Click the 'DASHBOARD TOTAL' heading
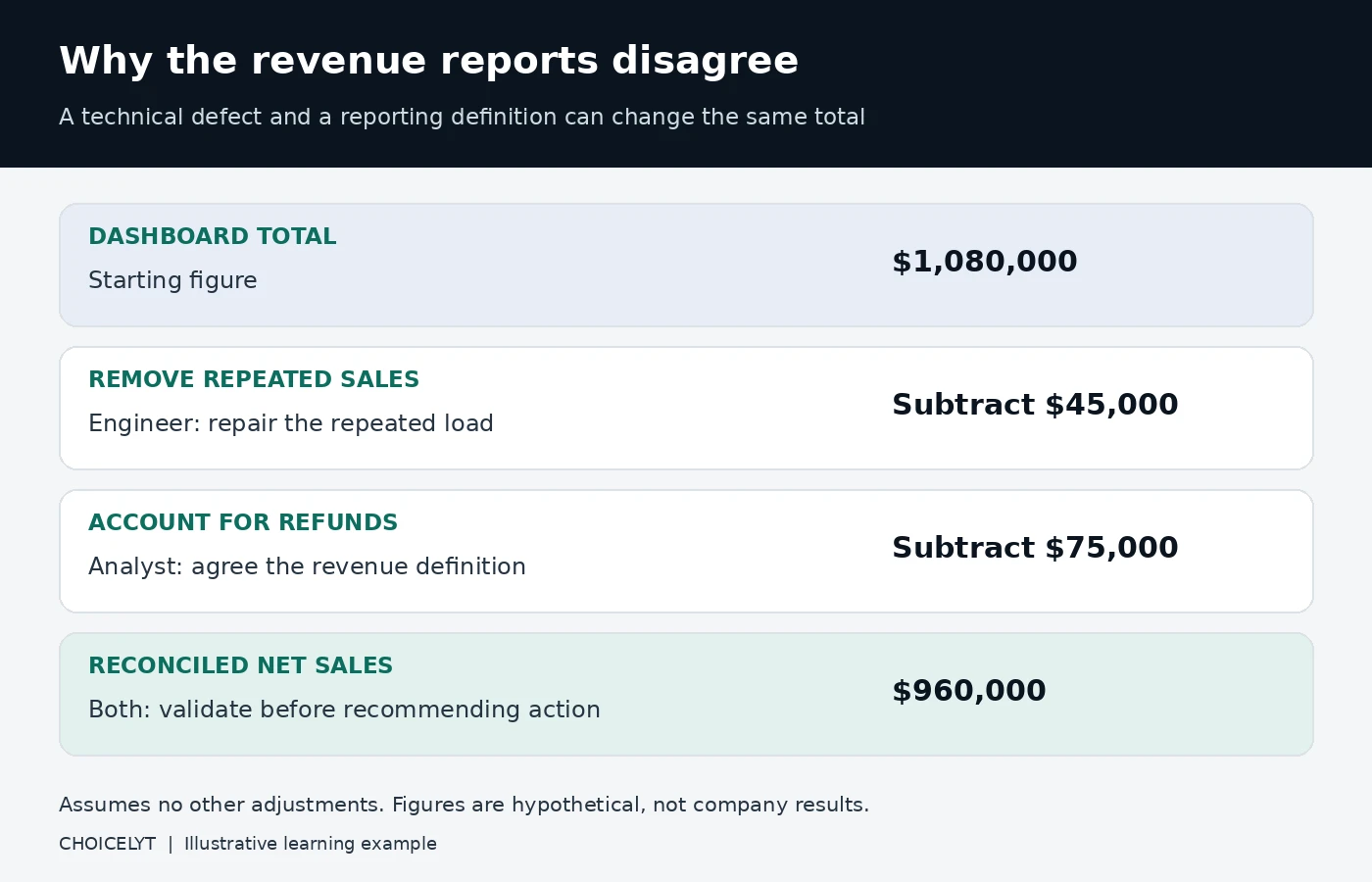The height and width of the screenshot is (882, 1372). tap(212, 236)
